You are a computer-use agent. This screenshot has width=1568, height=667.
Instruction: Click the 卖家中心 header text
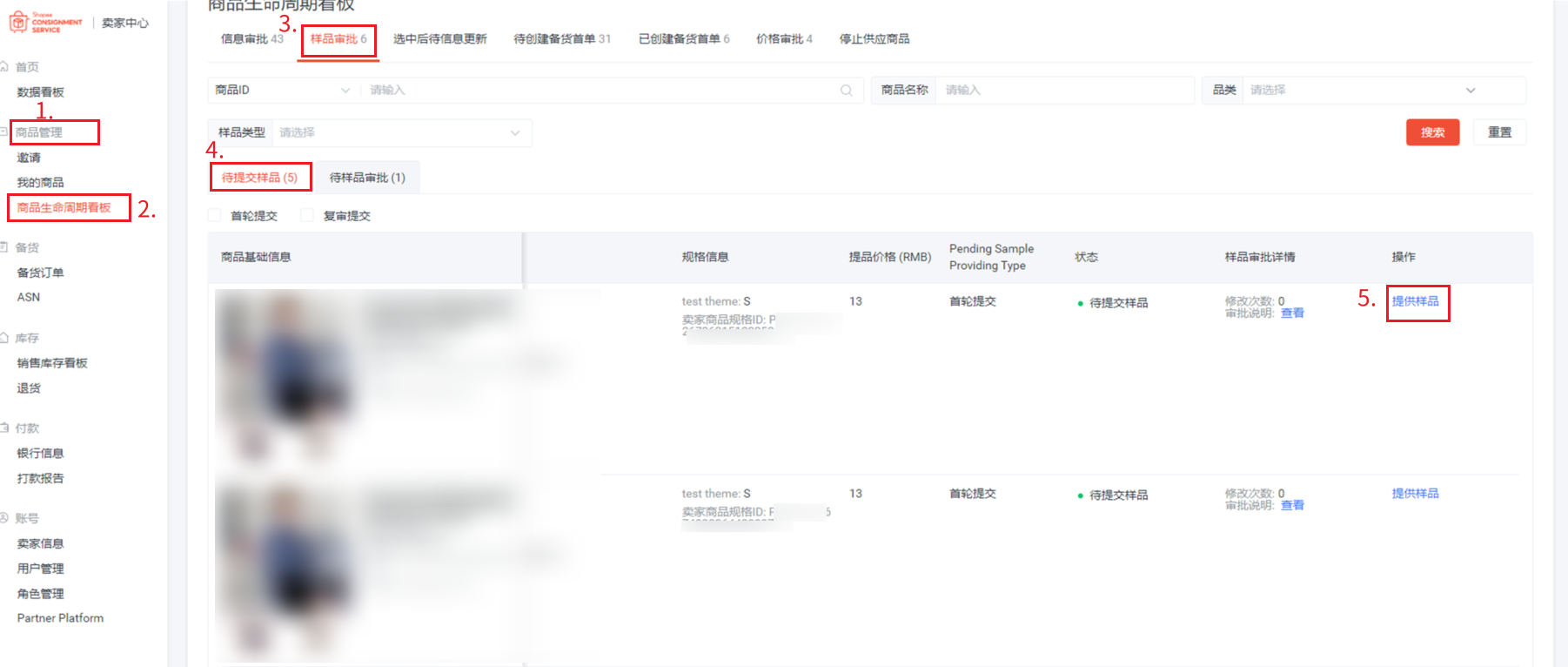pos(125,23)
